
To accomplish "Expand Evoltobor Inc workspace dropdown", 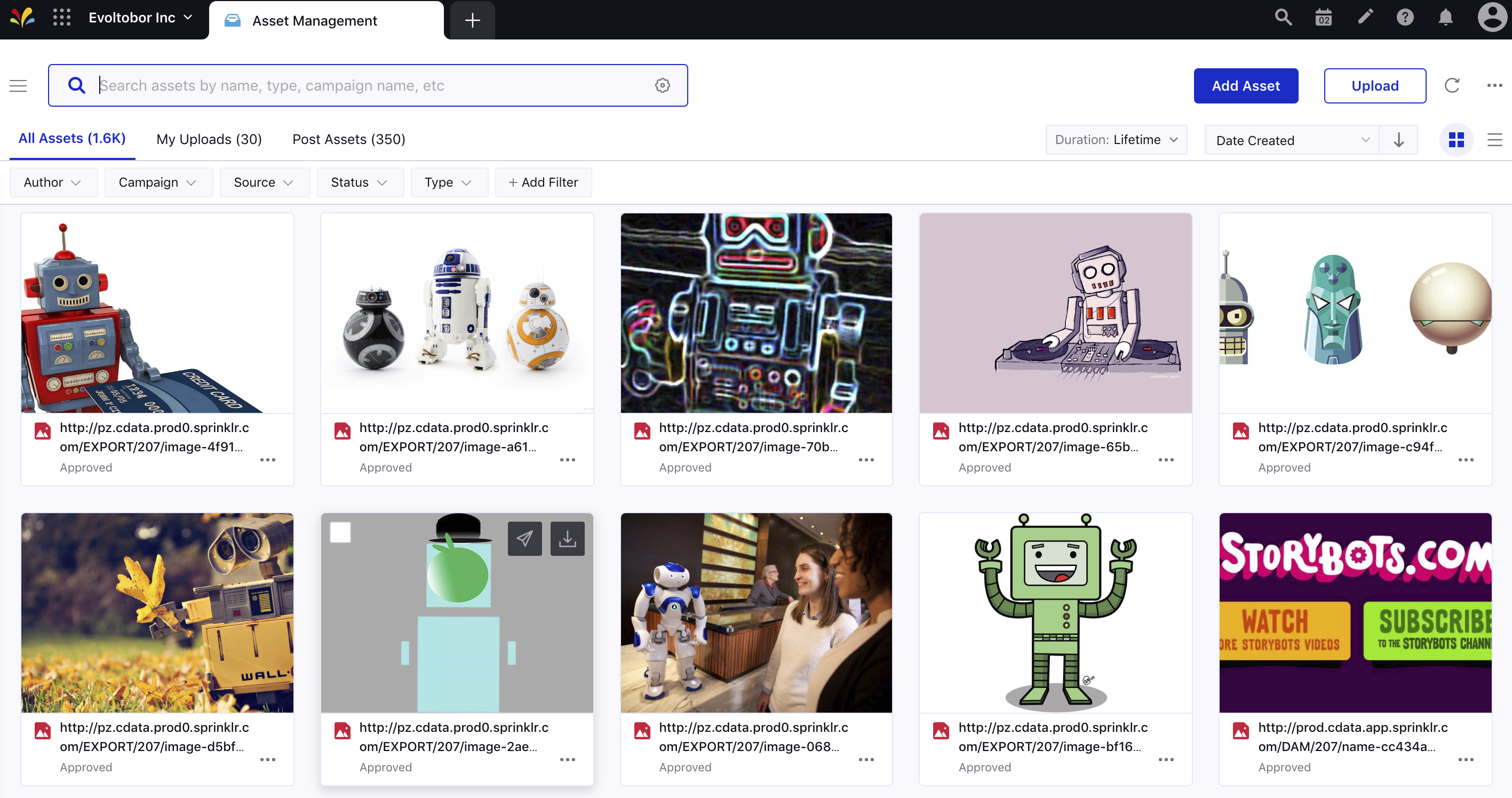I will (140, 18).
